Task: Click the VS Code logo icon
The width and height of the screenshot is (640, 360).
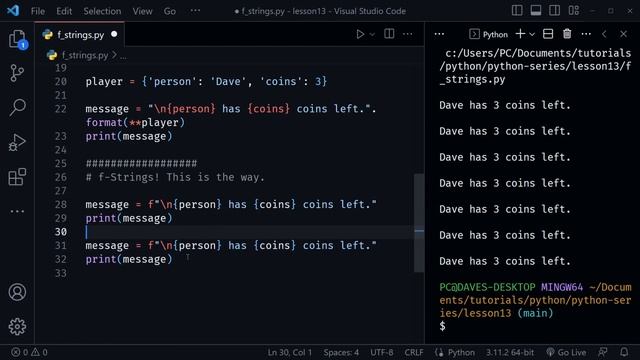Action: pos(13,11)
